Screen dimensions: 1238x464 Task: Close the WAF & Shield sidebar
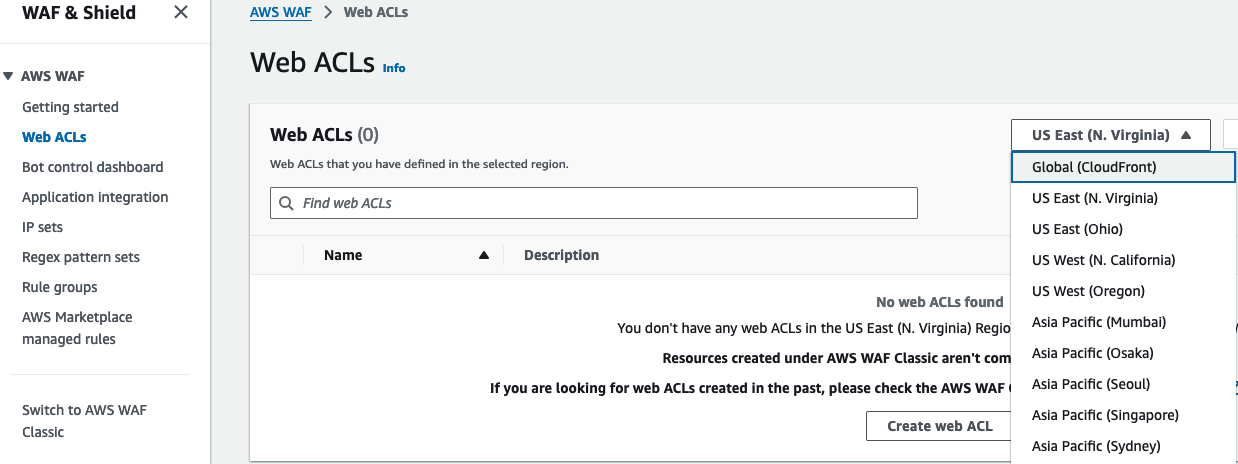(x=180, y=13)
